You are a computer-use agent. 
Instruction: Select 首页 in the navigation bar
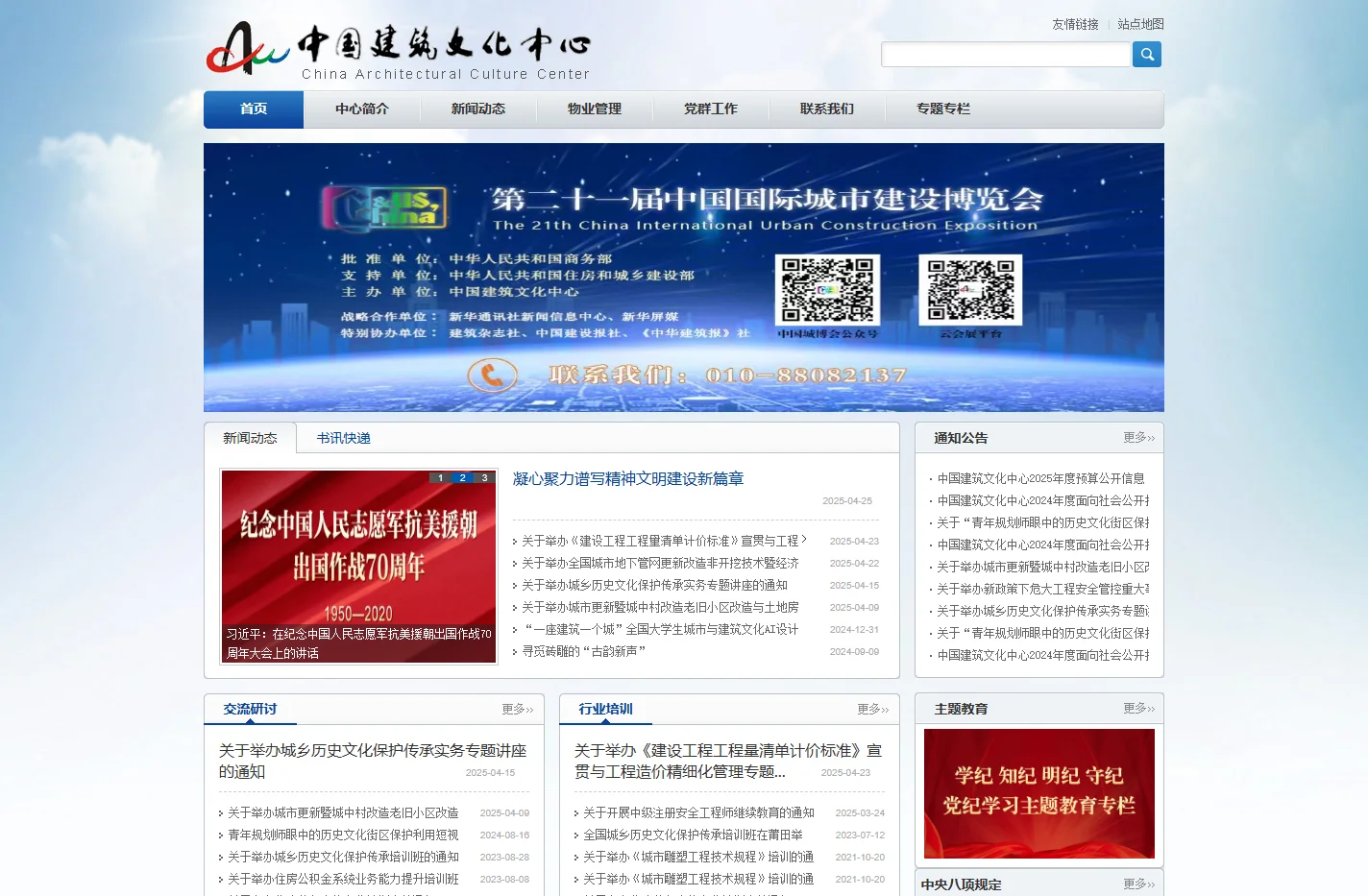(x=254, y=109)
